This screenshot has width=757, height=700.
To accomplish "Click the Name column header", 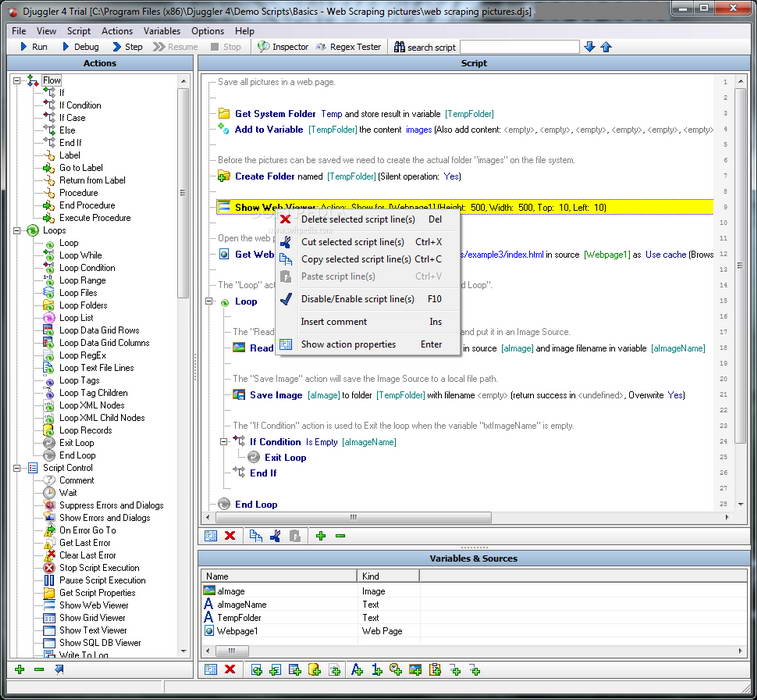I will click(279, 576).
